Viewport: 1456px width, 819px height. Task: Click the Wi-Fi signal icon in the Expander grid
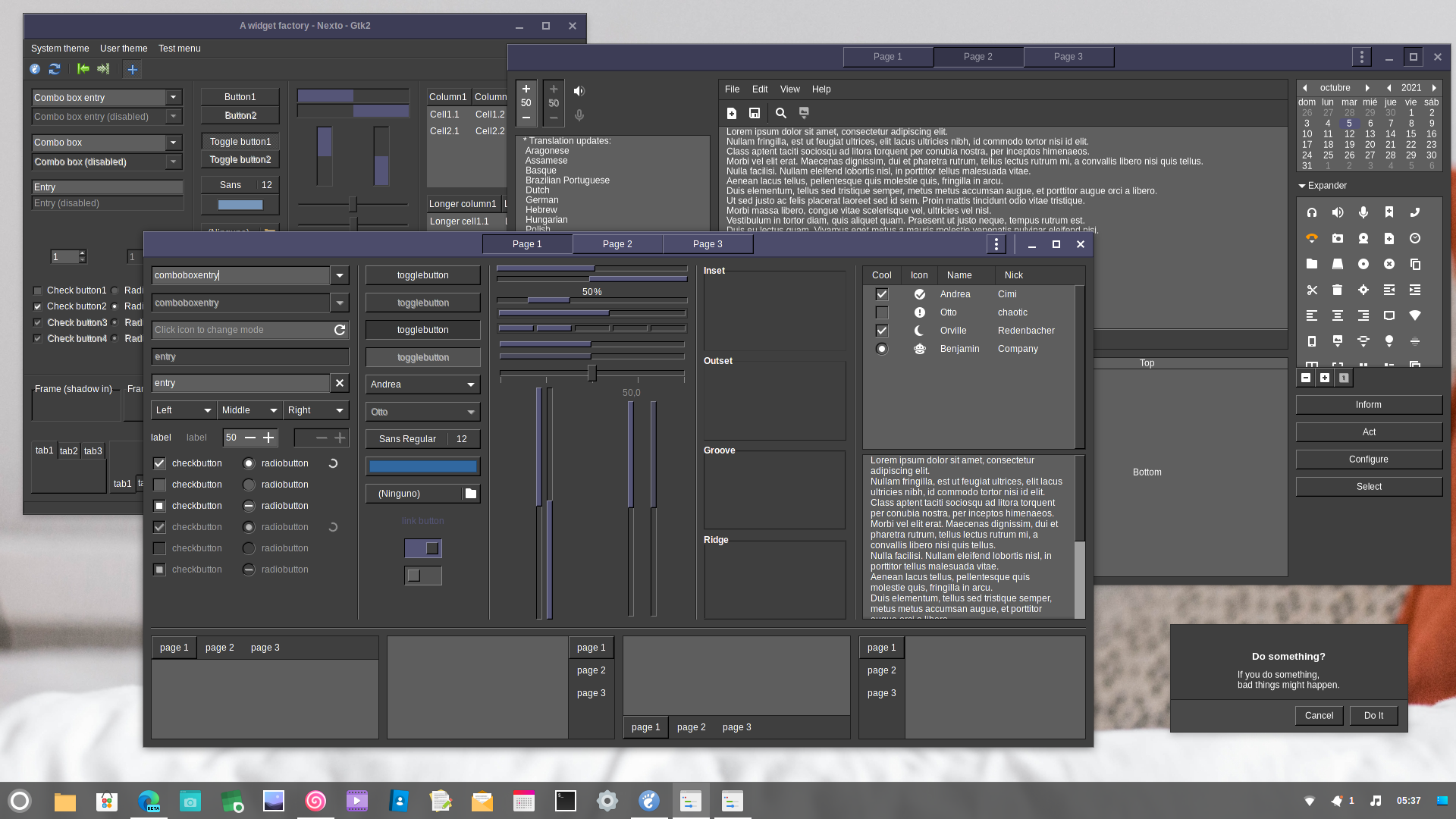click(x=1415, y=315)
